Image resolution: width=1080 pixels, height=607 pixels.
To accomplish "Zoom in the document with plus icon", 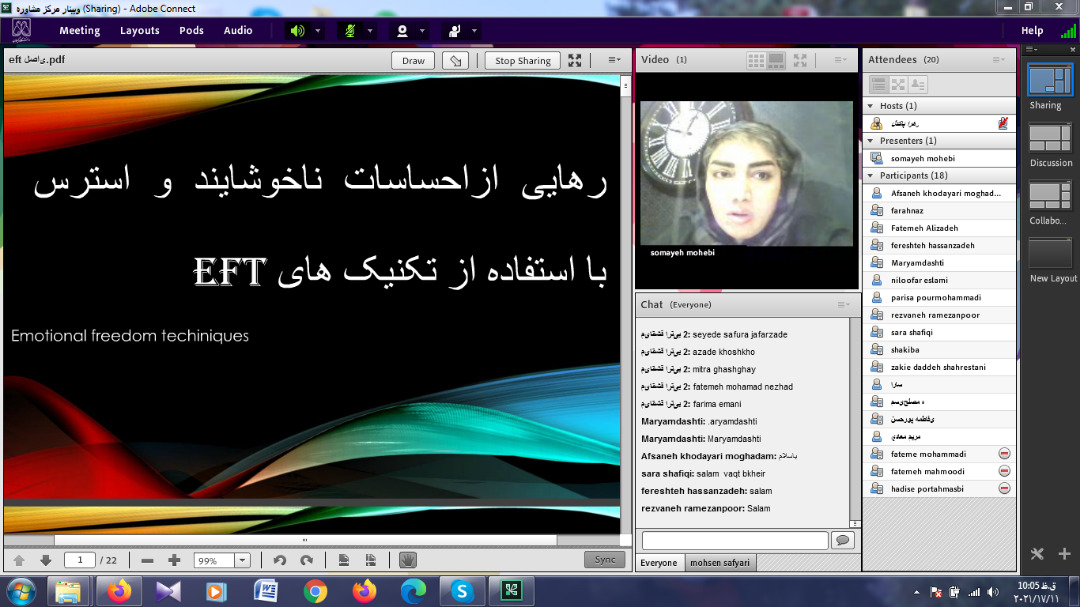I will coord(174,560).
